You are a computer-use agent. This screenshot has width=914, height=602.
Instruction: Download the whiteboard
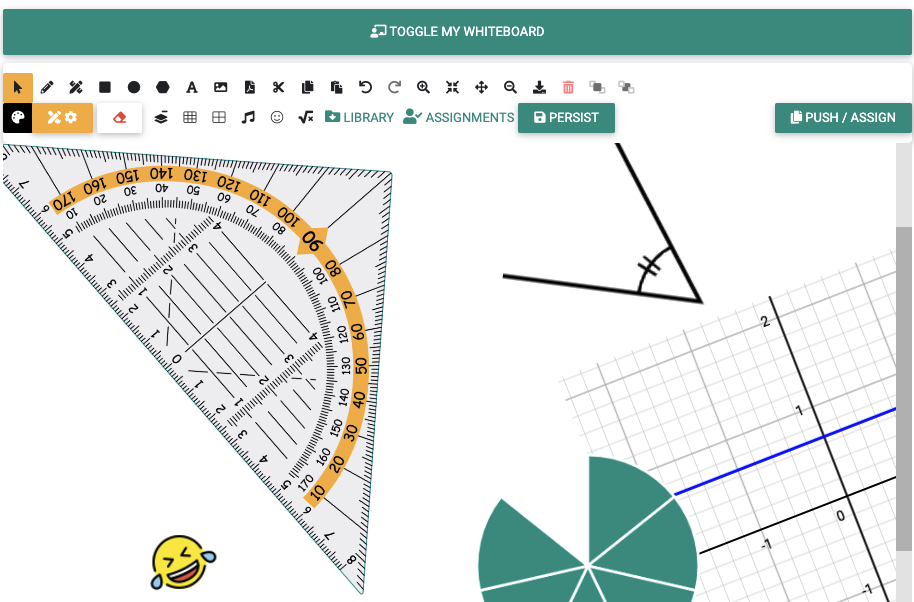point(539,87)
